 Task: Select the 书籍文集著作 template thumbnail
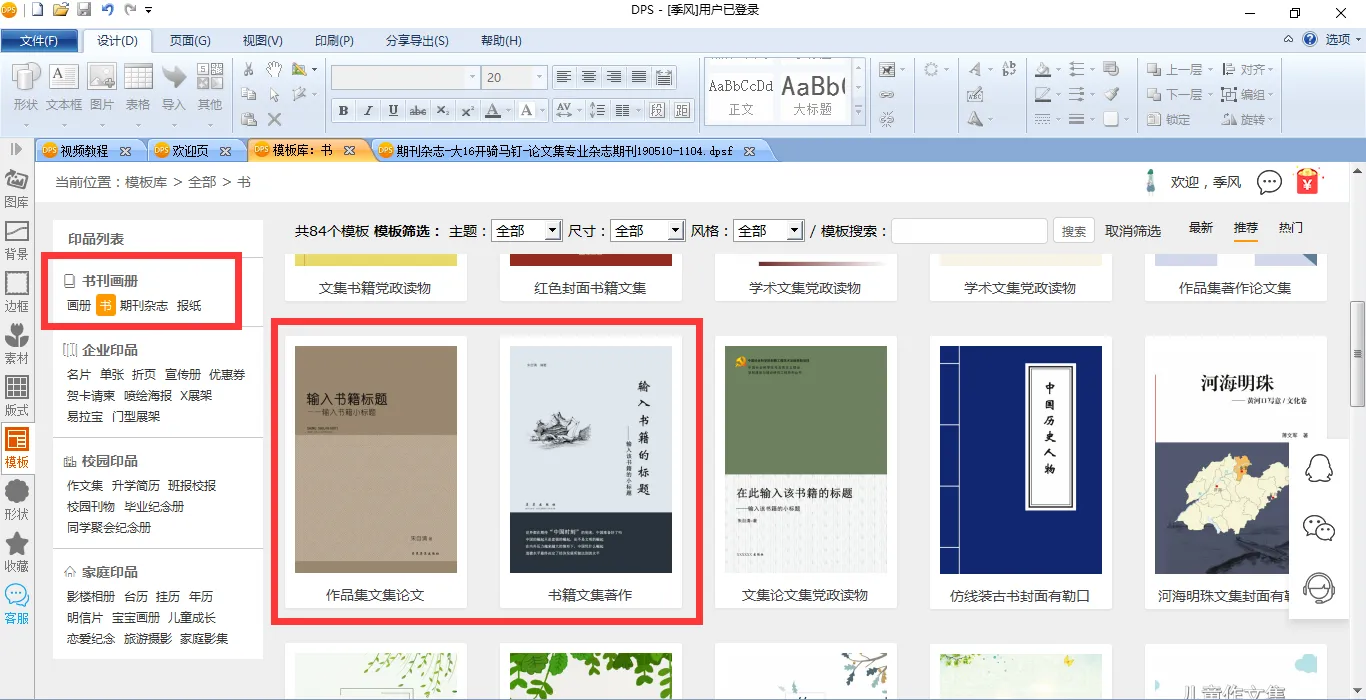tap(590, 460)
